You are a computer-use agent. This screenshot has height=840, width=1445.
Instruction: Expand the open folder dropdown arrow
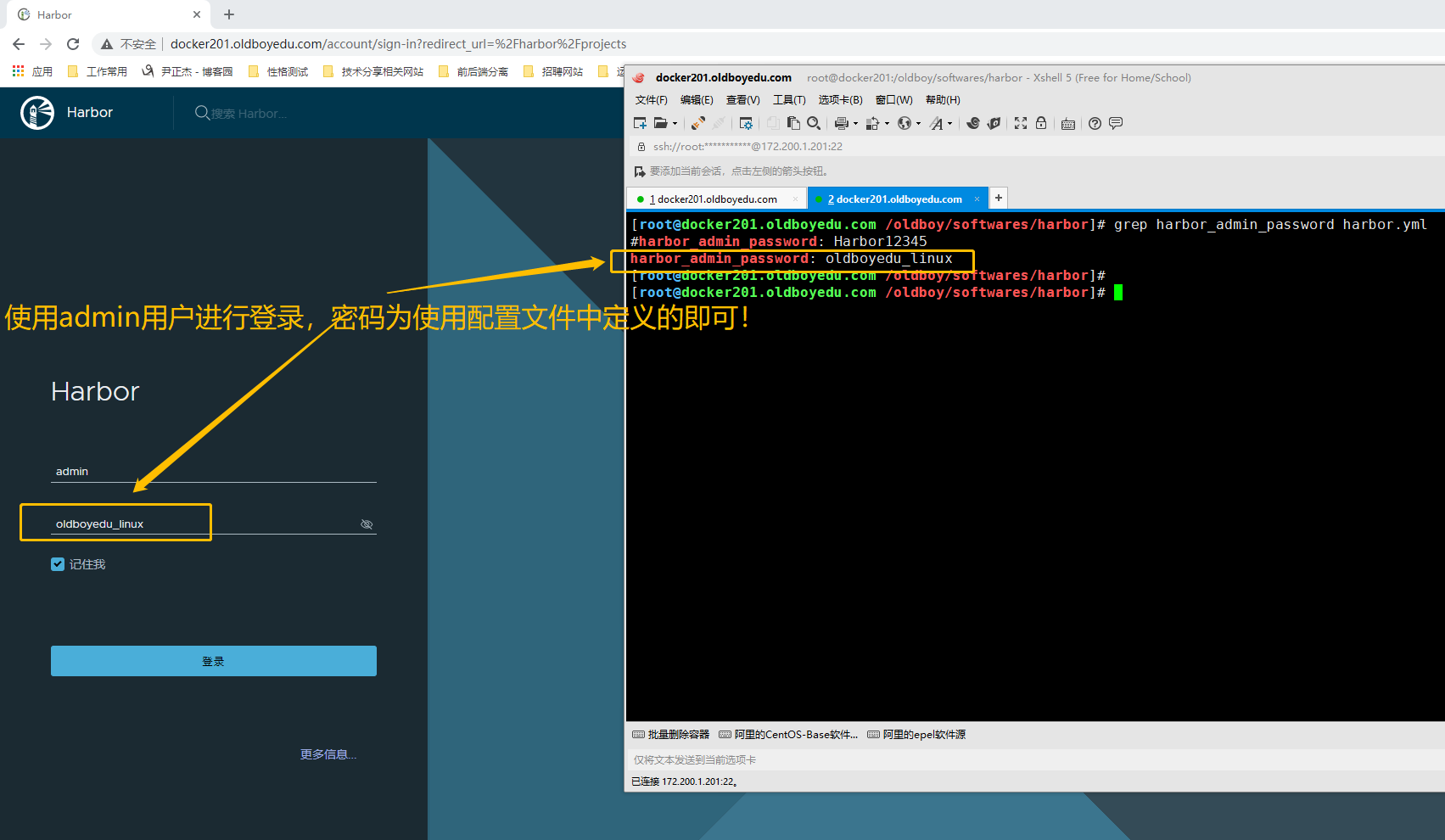click(x=675, y=124)
